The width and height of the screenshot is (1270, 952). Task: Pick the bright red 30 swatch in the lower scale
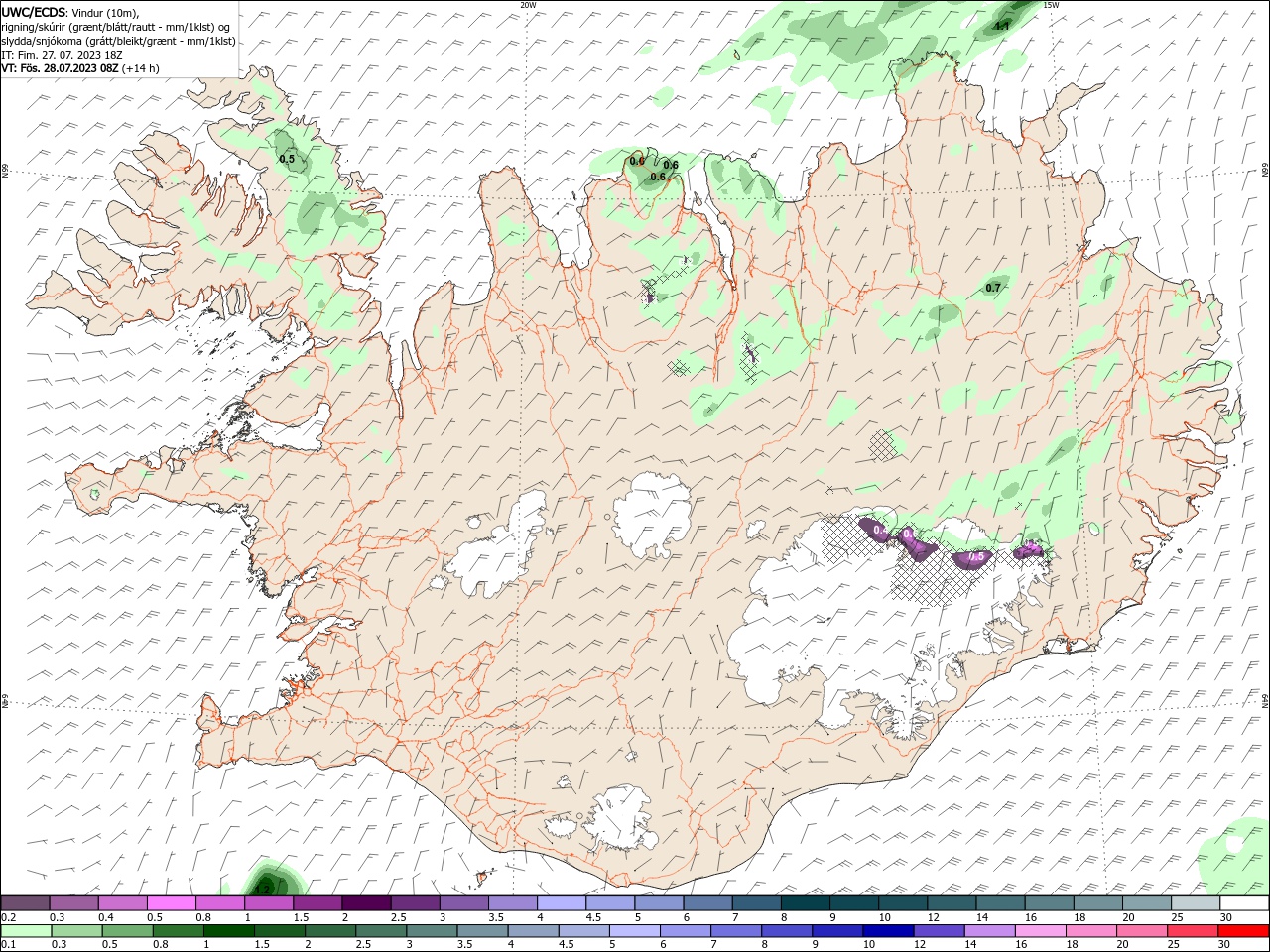1244,931
